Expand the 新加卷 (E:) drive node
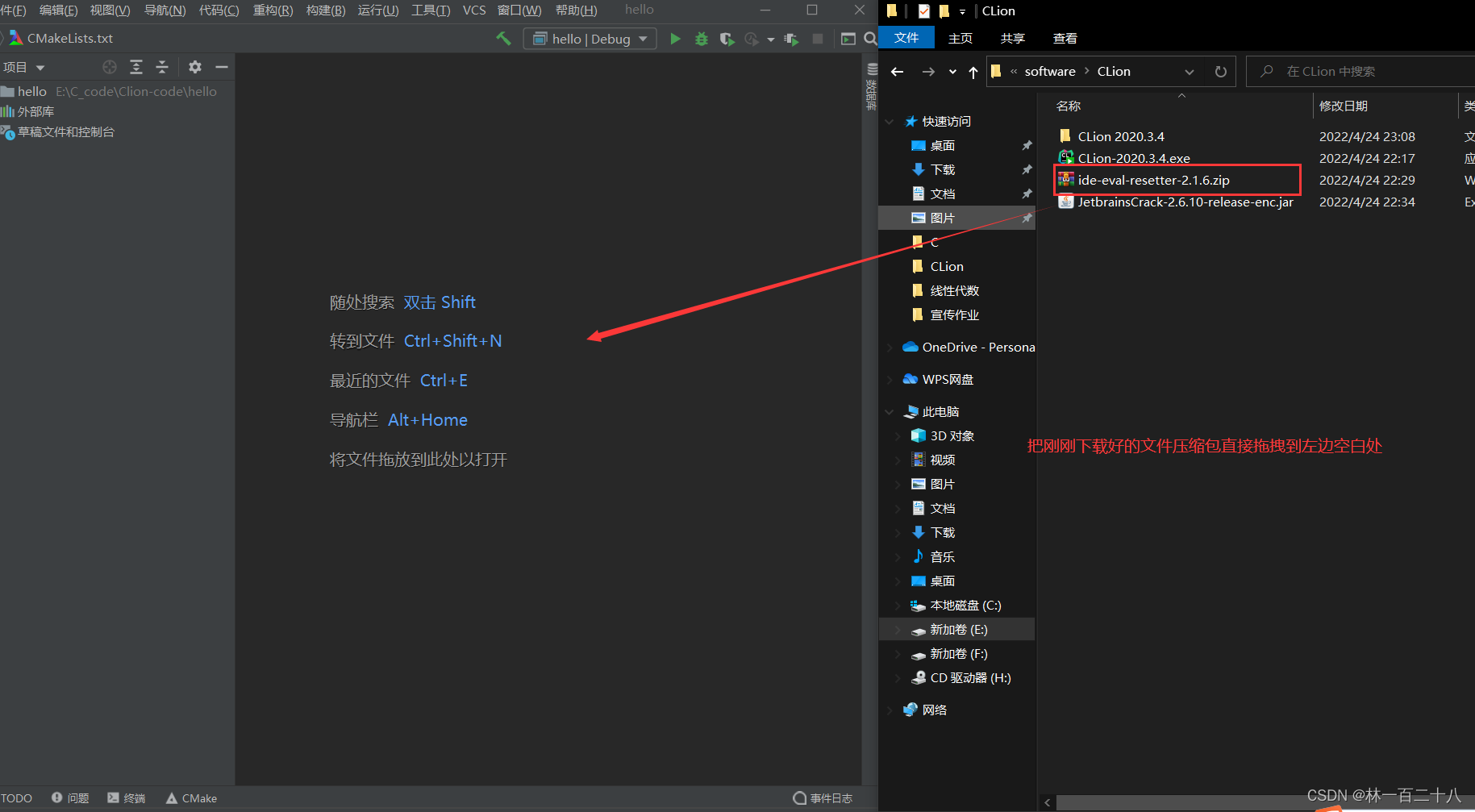The image size is (1475, 812). [898, 630]
